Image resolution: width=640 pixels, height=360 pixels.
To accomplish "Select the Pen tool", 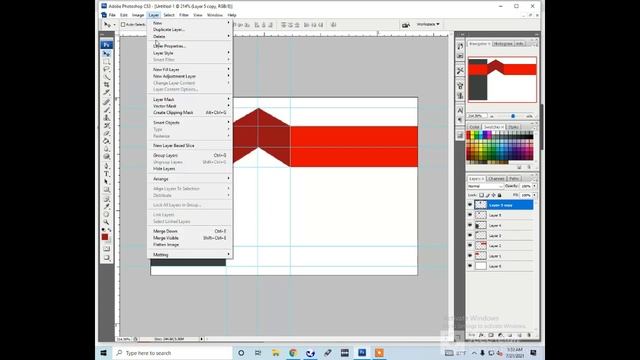I will (107, 166).
